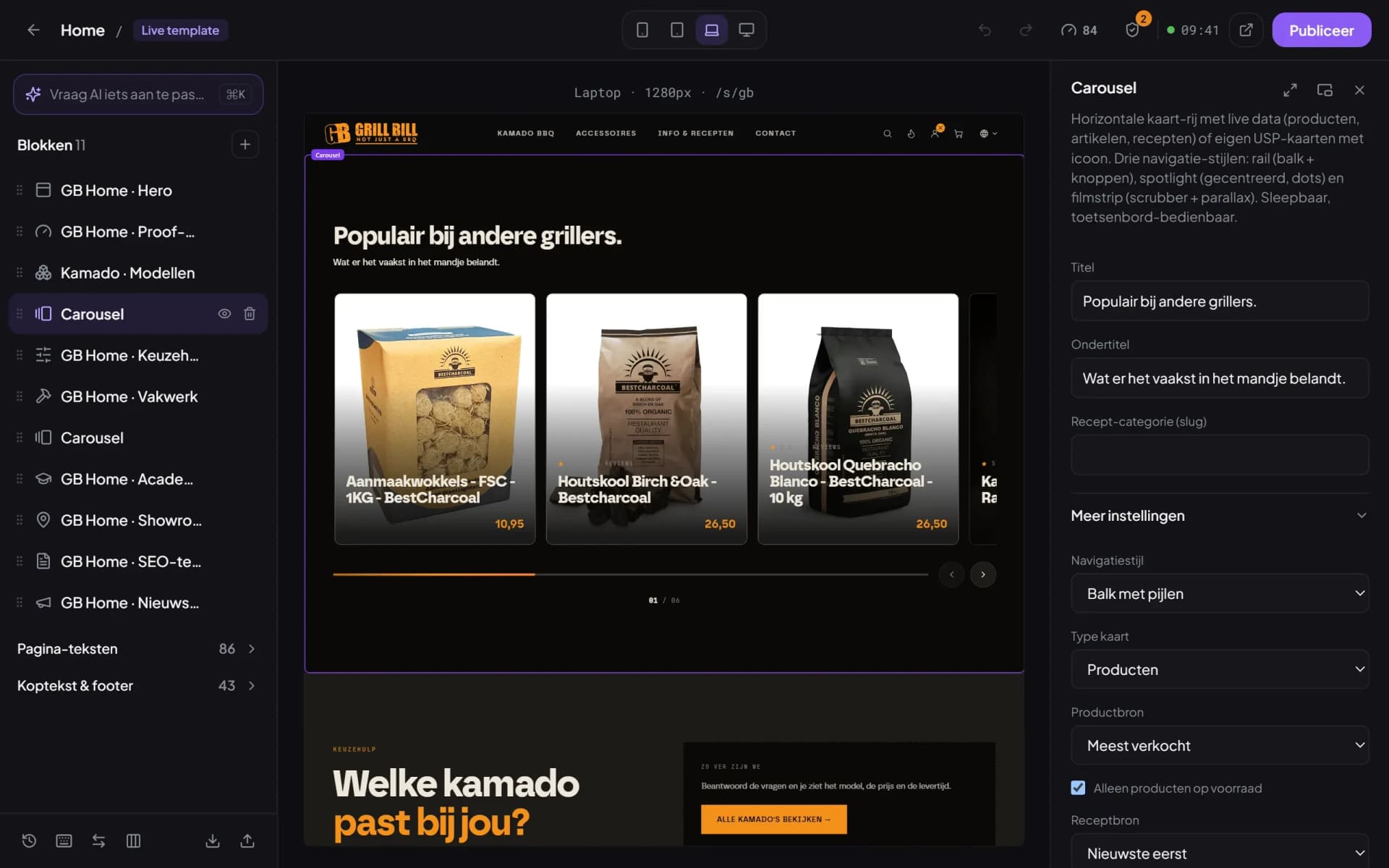Open version history icon in bottom toolbar

tap(29, 841)
